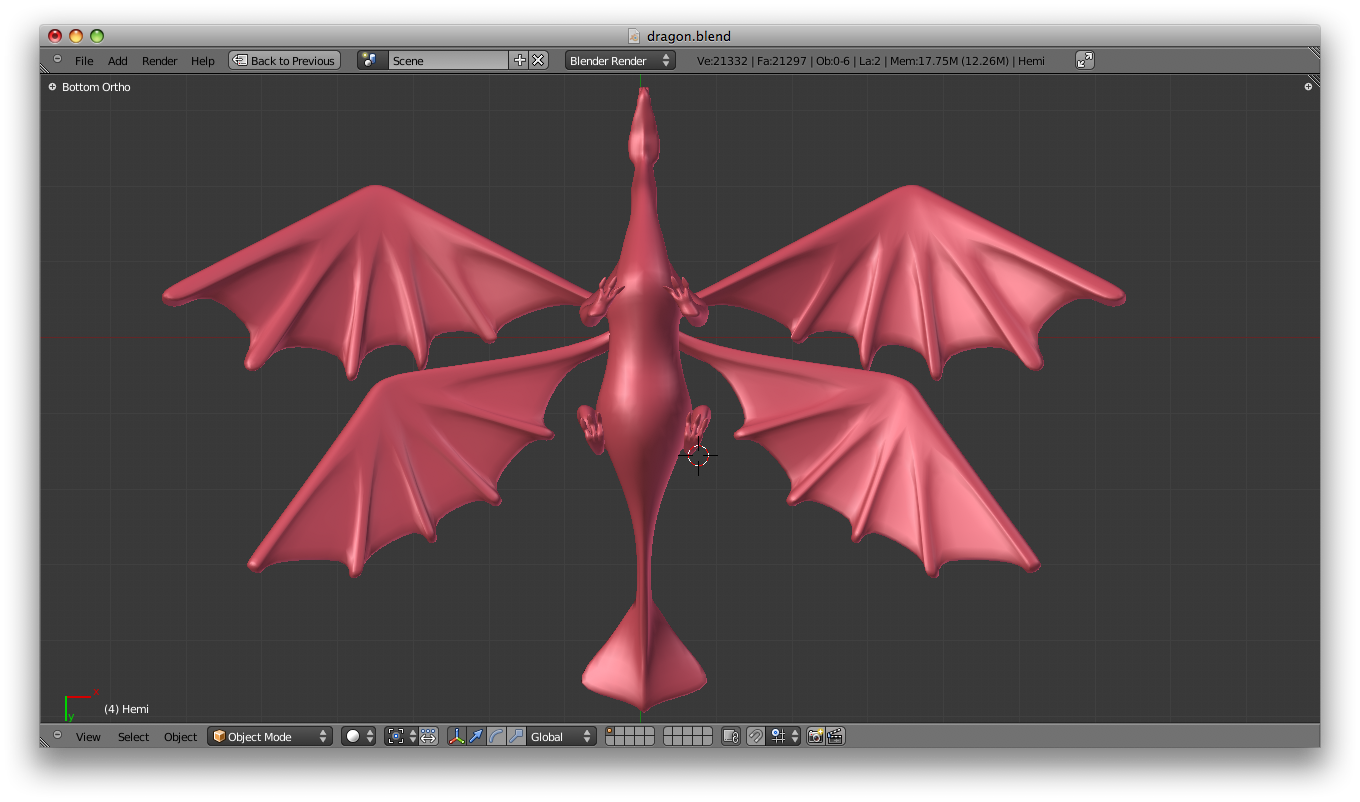Image resolution: width=1360 pixels, height=802 pixels.
Task: Click the OpenGL render still camera icon
Action: tap(814, 736)
